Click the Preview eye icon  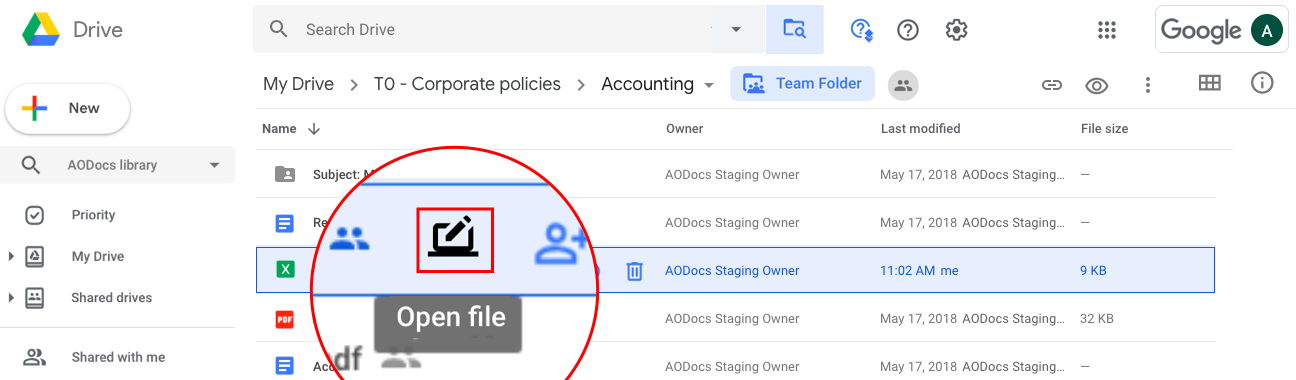click(1097, 85)
